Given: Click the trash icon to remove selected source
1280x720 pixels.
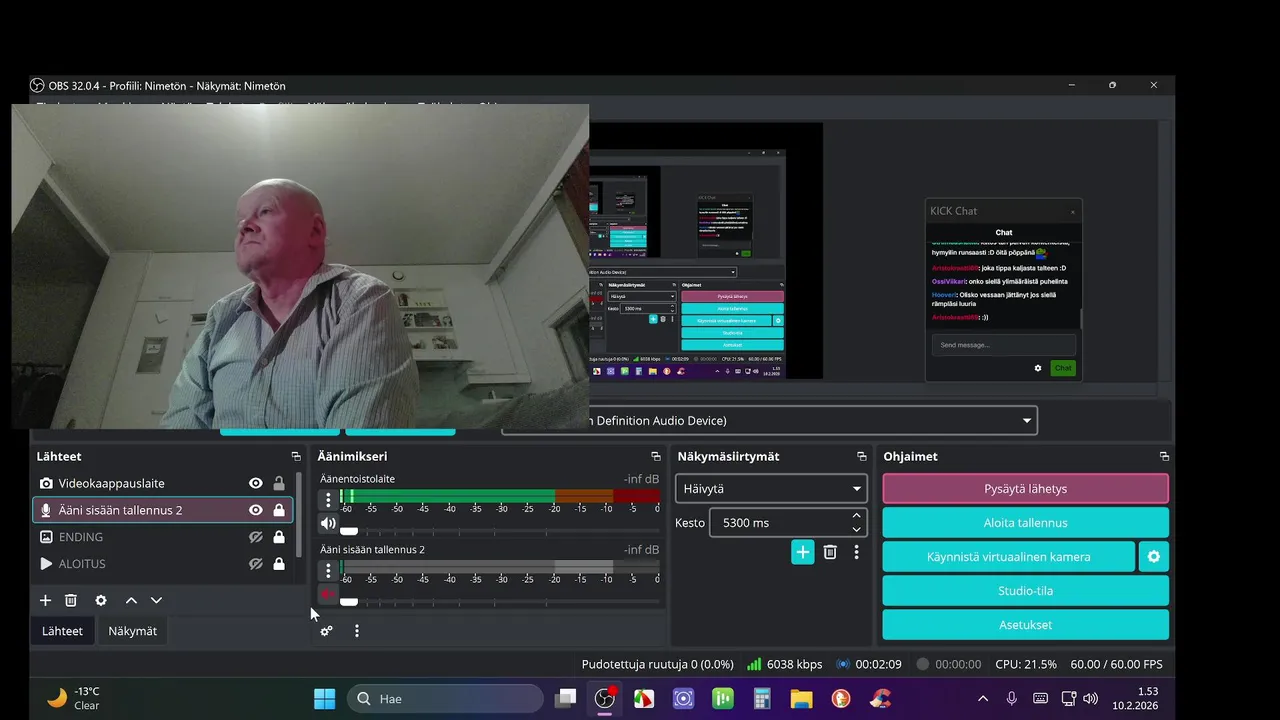Looking at the screenshot, I should 71,600.
